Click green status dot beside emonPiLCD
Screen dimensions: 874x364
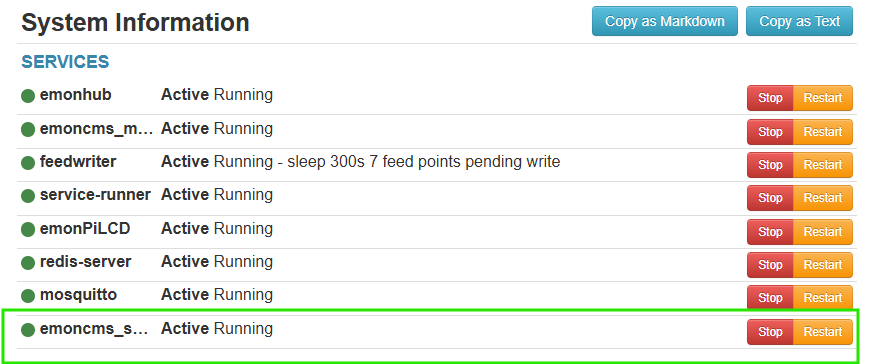pyautogui.click(x=28, y=230)
